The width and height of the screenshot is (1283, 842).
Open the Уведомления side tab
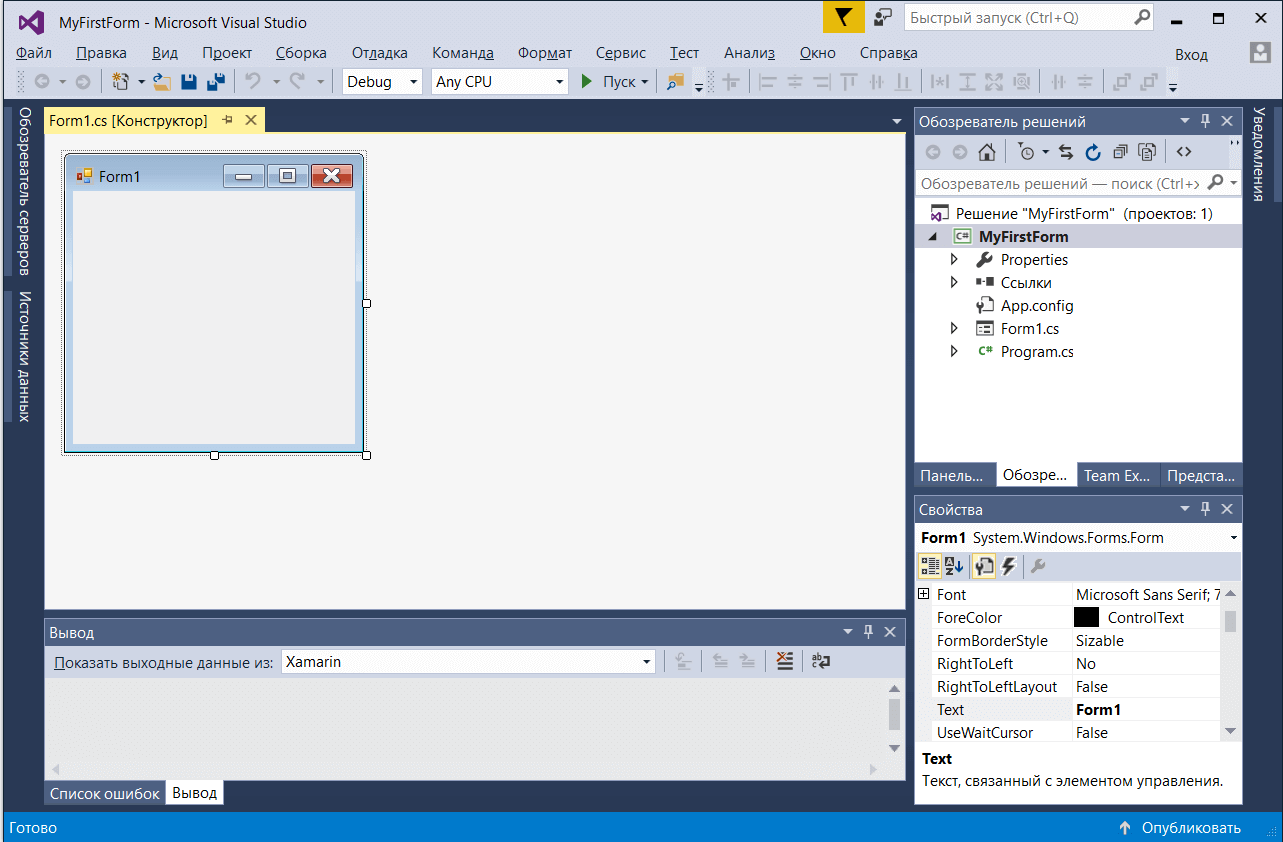(x=1259, y=153)
